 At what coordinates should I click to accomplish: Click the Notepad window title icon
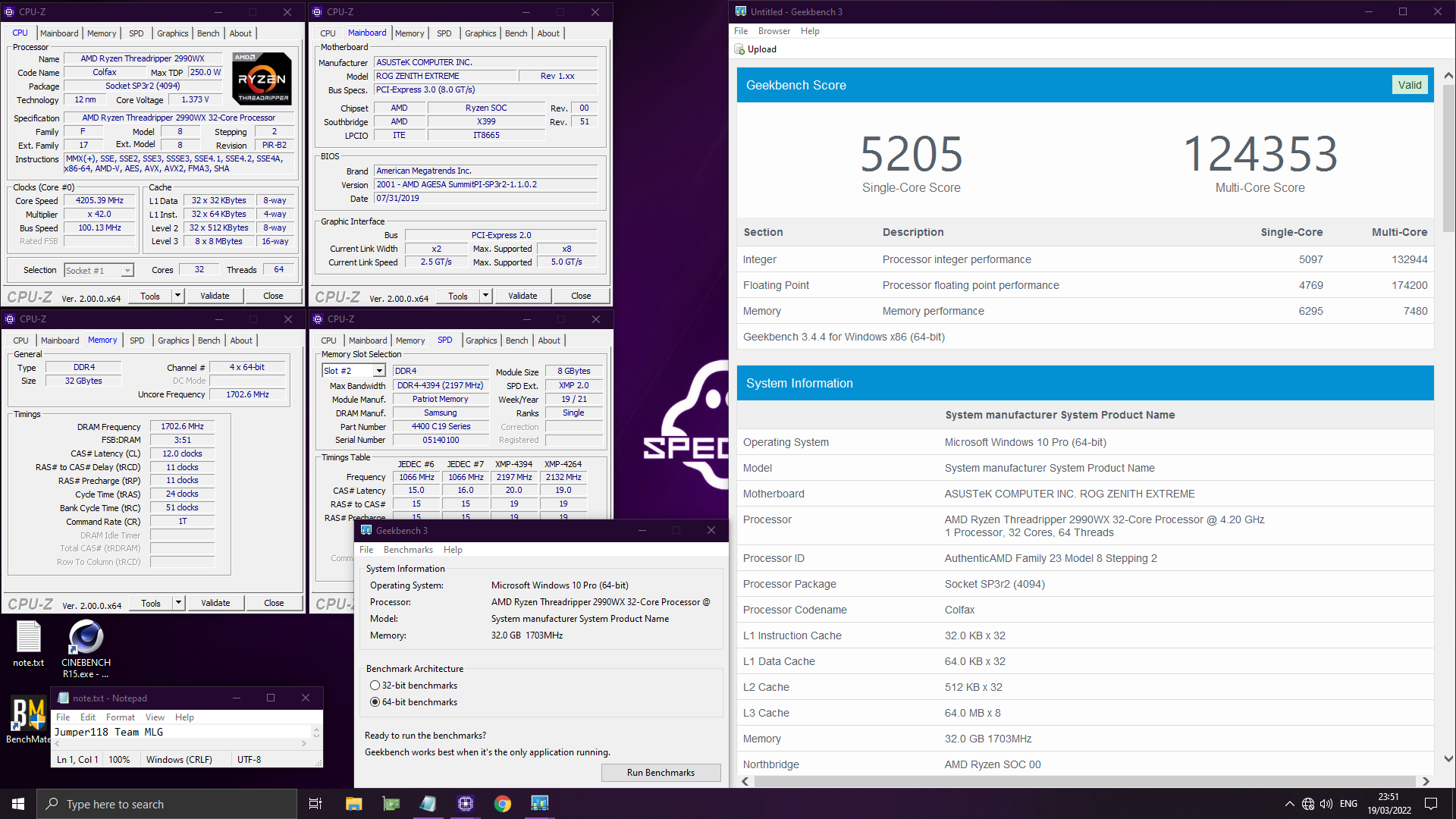click(63, 698)
